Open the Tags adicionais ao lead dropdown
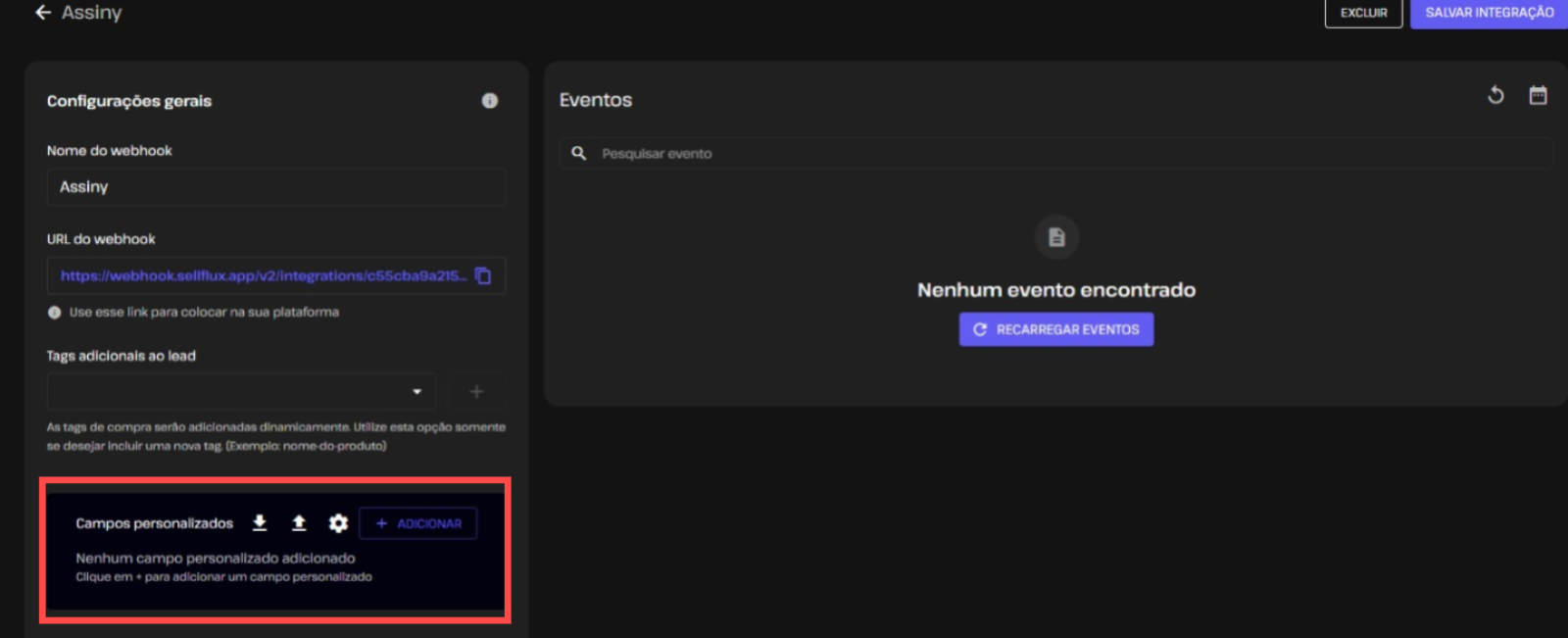The width and height of the screenshot is (1568, 638). click(x=241, y=391)
